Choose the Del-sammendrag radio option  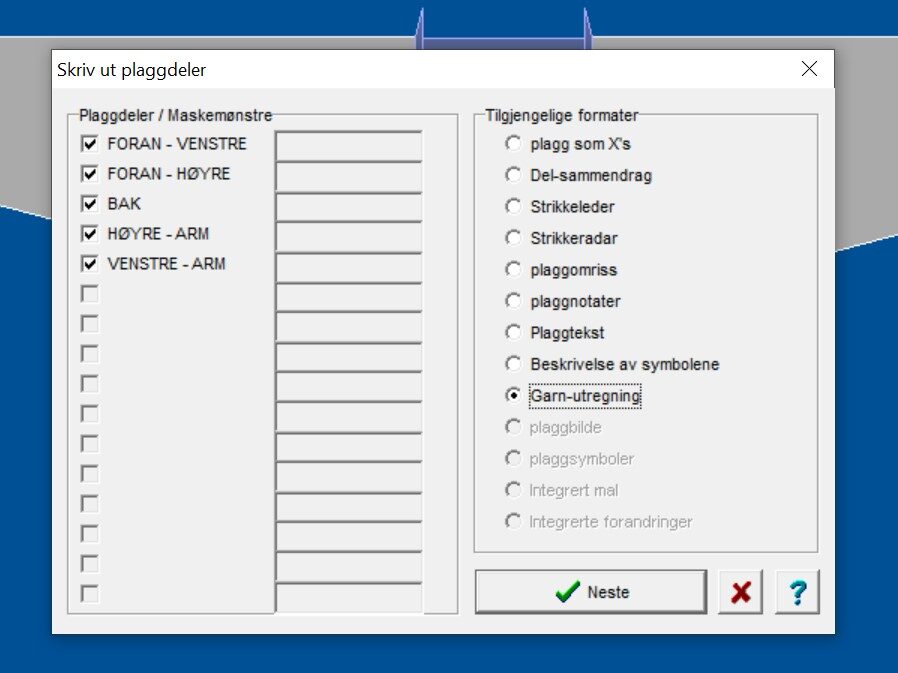513,175
